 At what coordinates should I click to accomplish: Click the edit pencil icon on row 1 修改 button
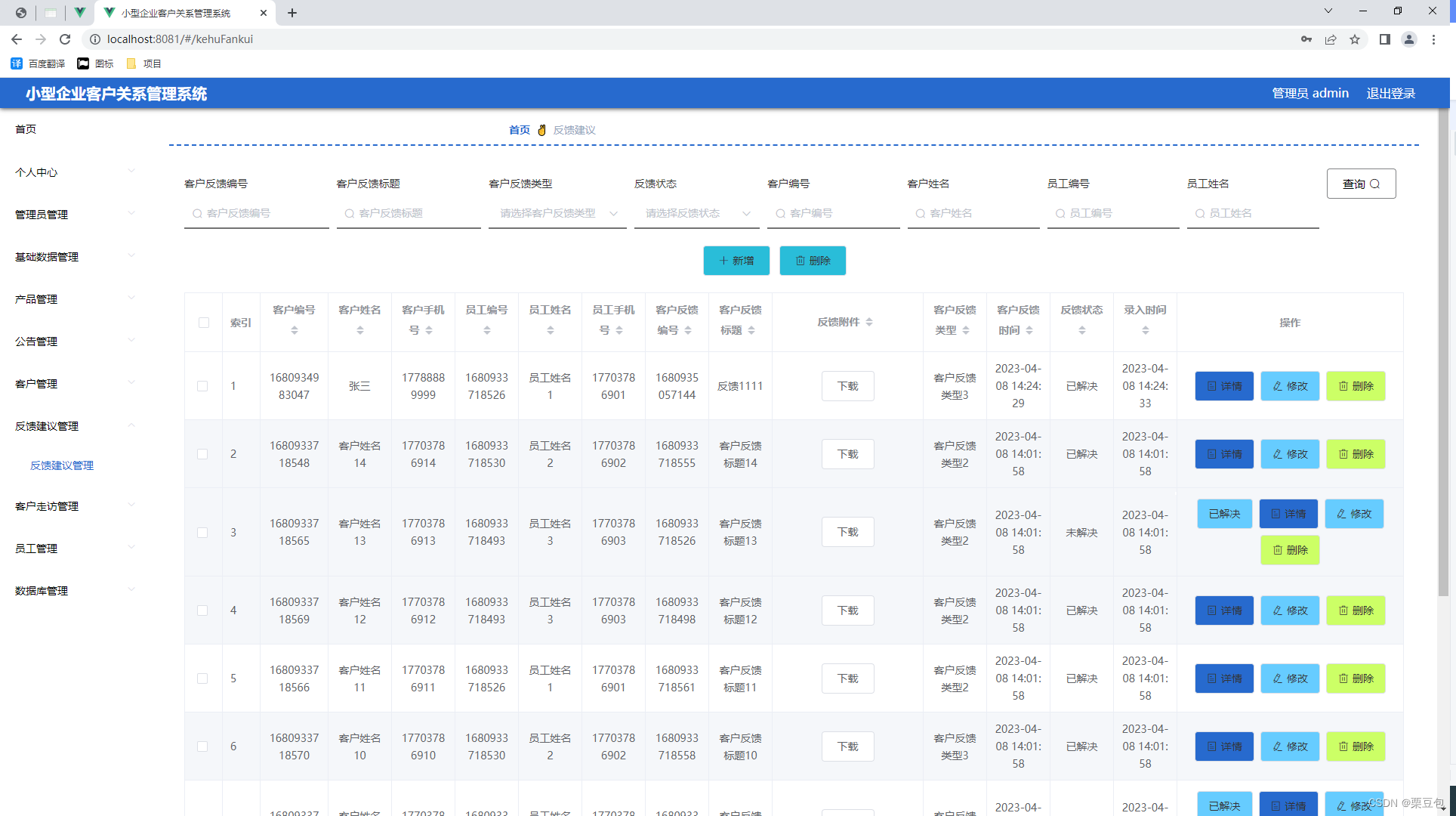coord(1279,385)
